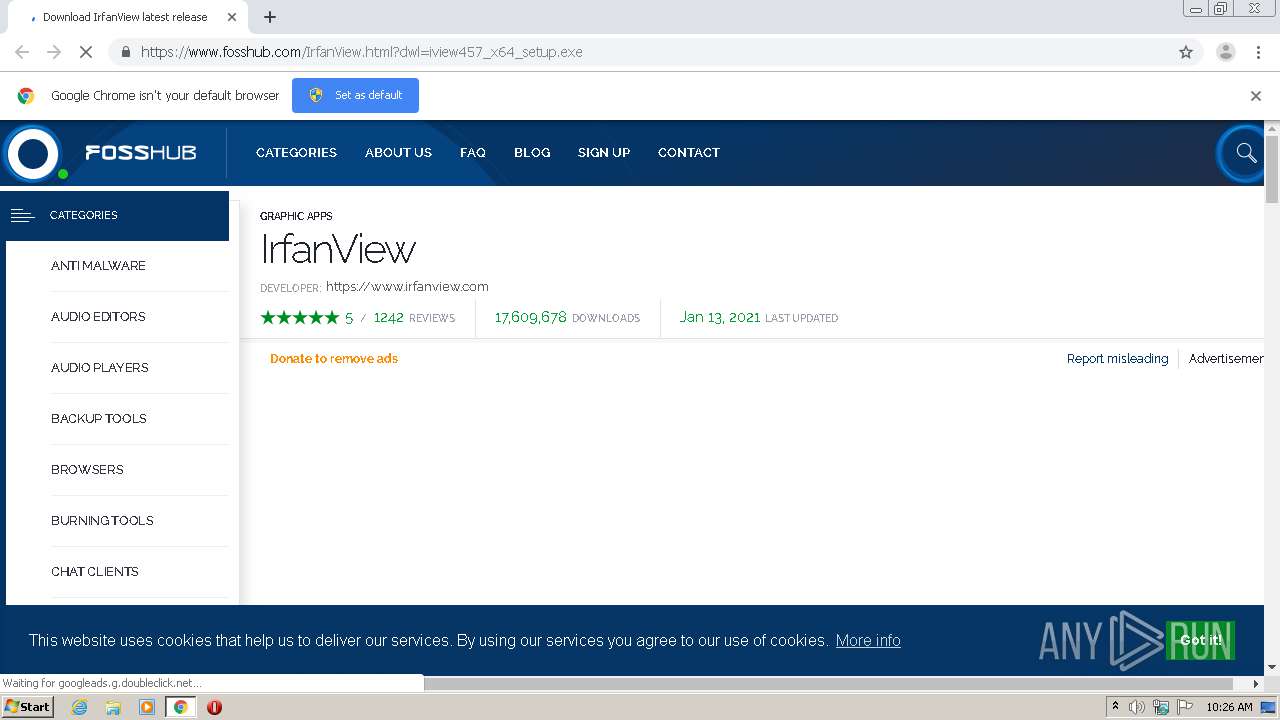Click Show desktop button at taskbar end
Viewport: 1280px width, 720px height.
1269,707
